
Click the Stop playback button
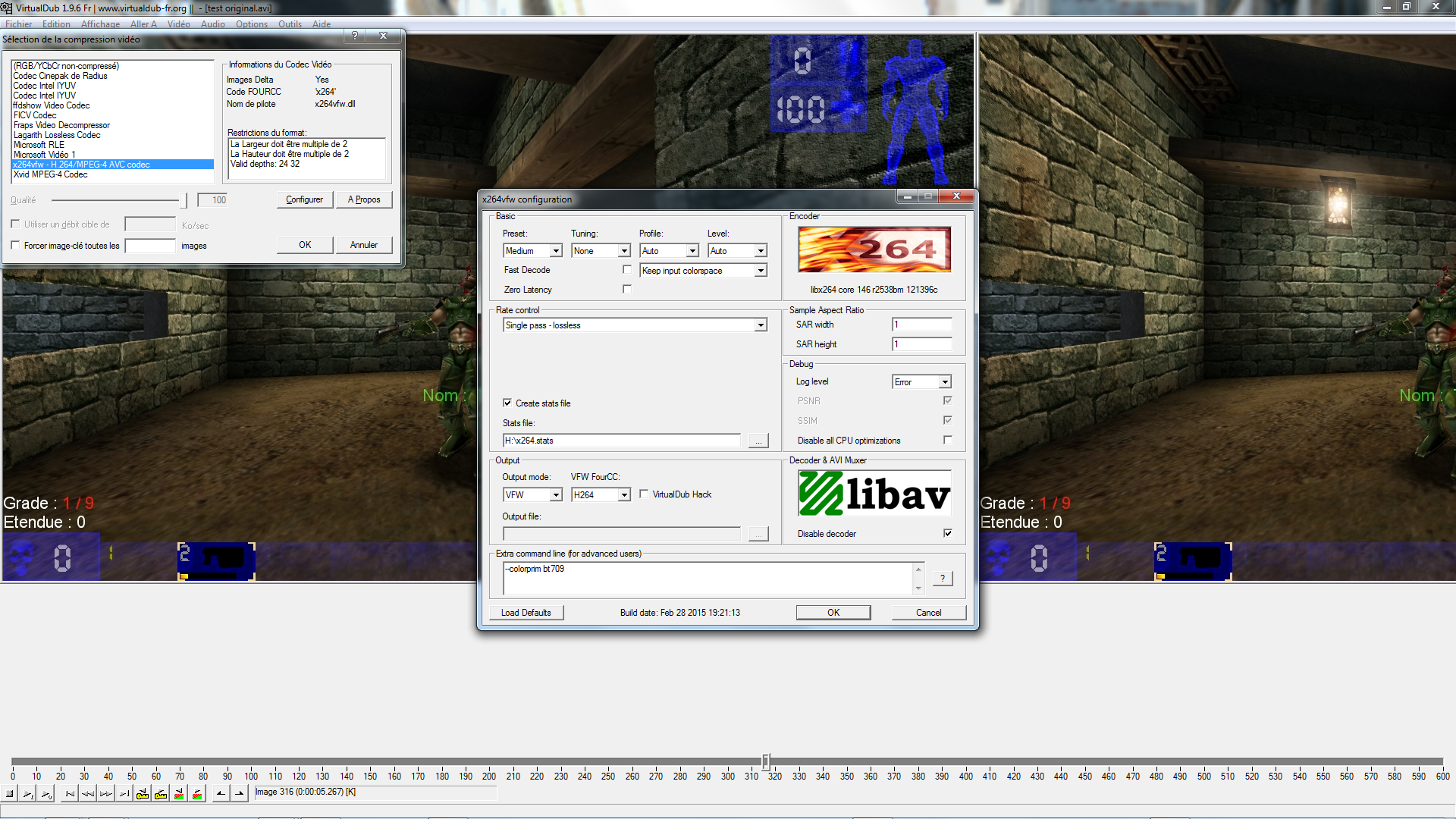click(10, 793)
